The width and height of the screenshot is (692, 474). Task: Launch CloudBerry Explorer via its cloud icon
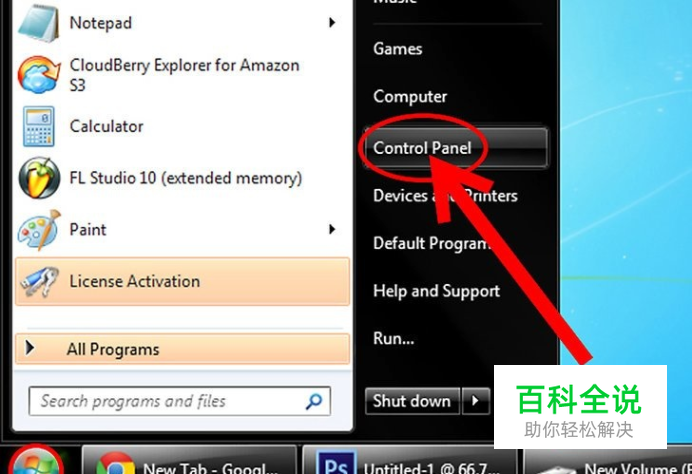(x=38, y=75)
